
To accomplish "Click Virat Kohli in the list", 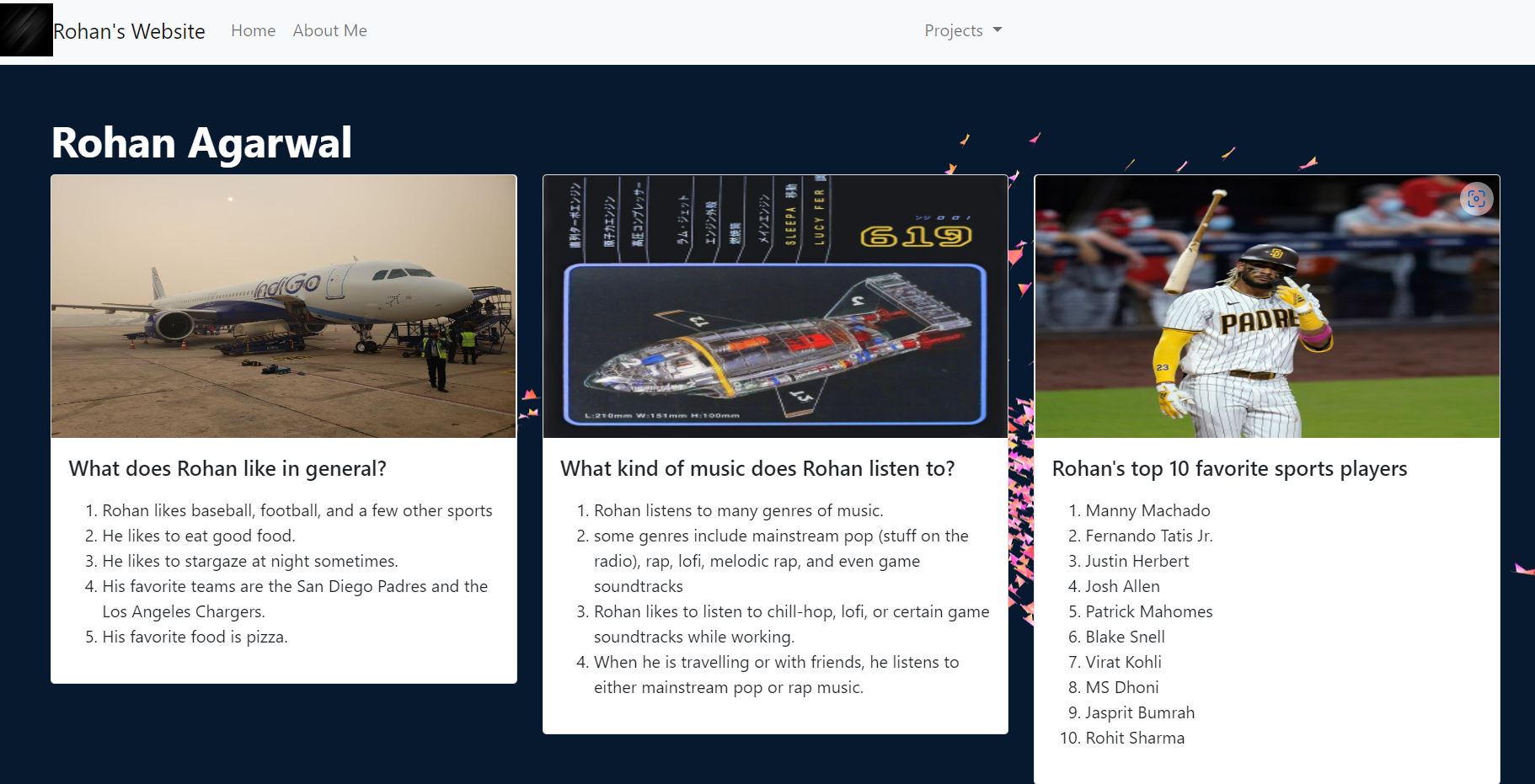I will [x=1123, y=662].
